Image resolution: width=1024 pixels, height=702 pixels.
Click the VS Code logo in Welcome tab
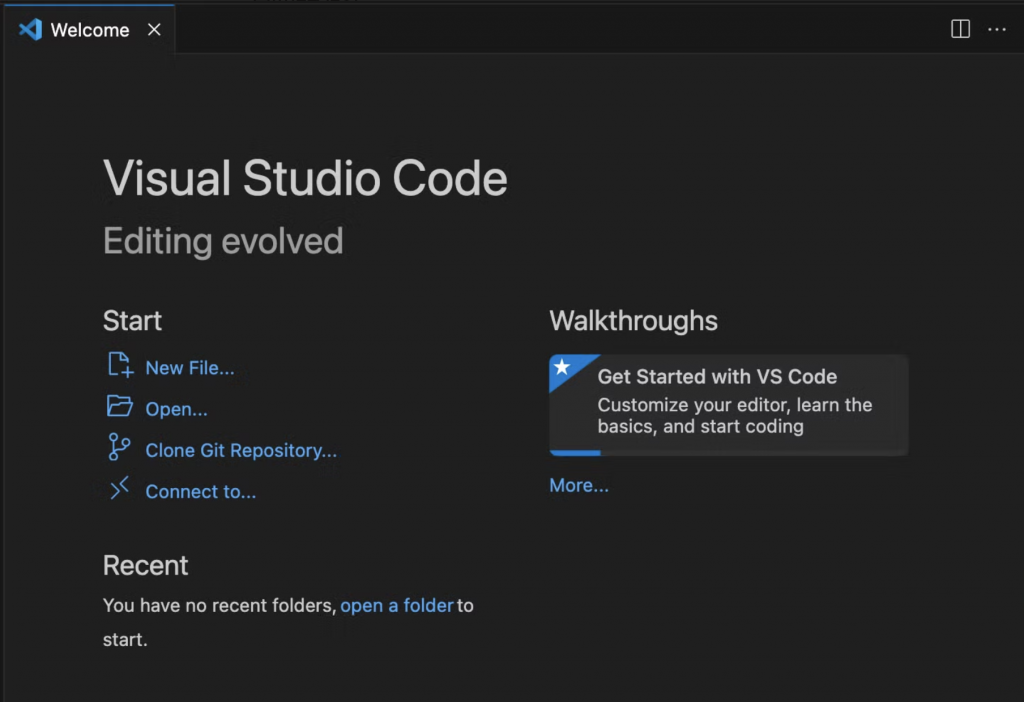[x=30, y=29]
